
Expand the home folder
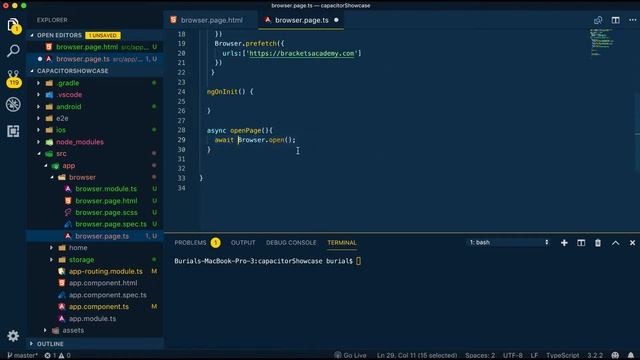(78, 248)
